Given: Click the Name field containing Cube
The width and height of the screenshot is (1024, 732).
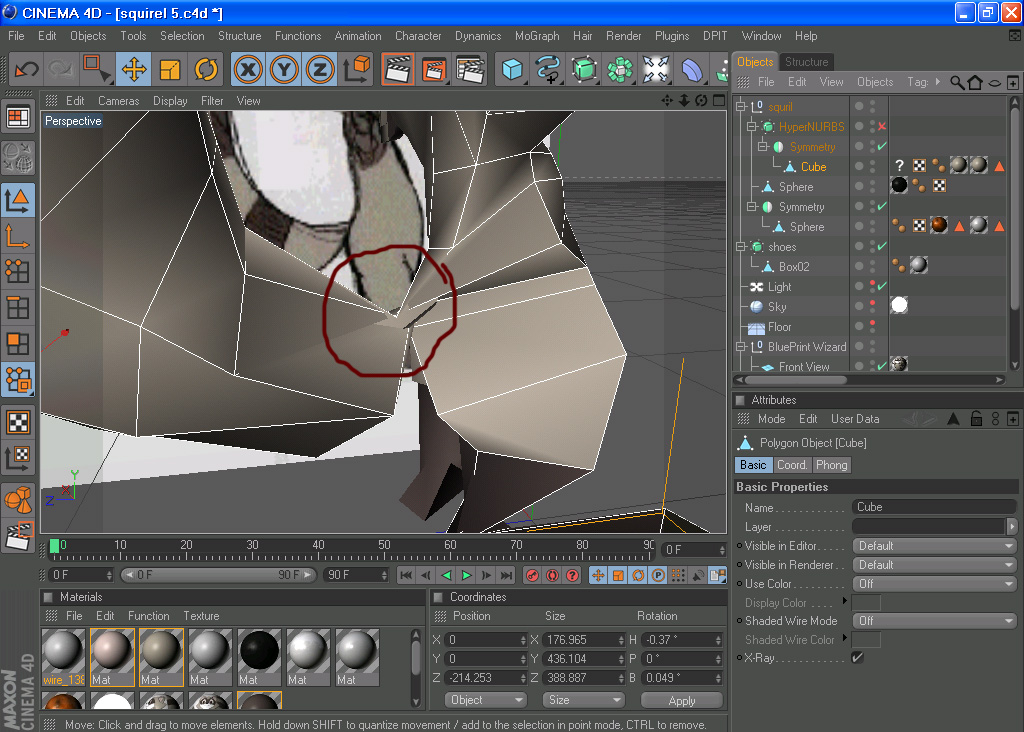Looking at the screenshot, I should tap(934, 507).
